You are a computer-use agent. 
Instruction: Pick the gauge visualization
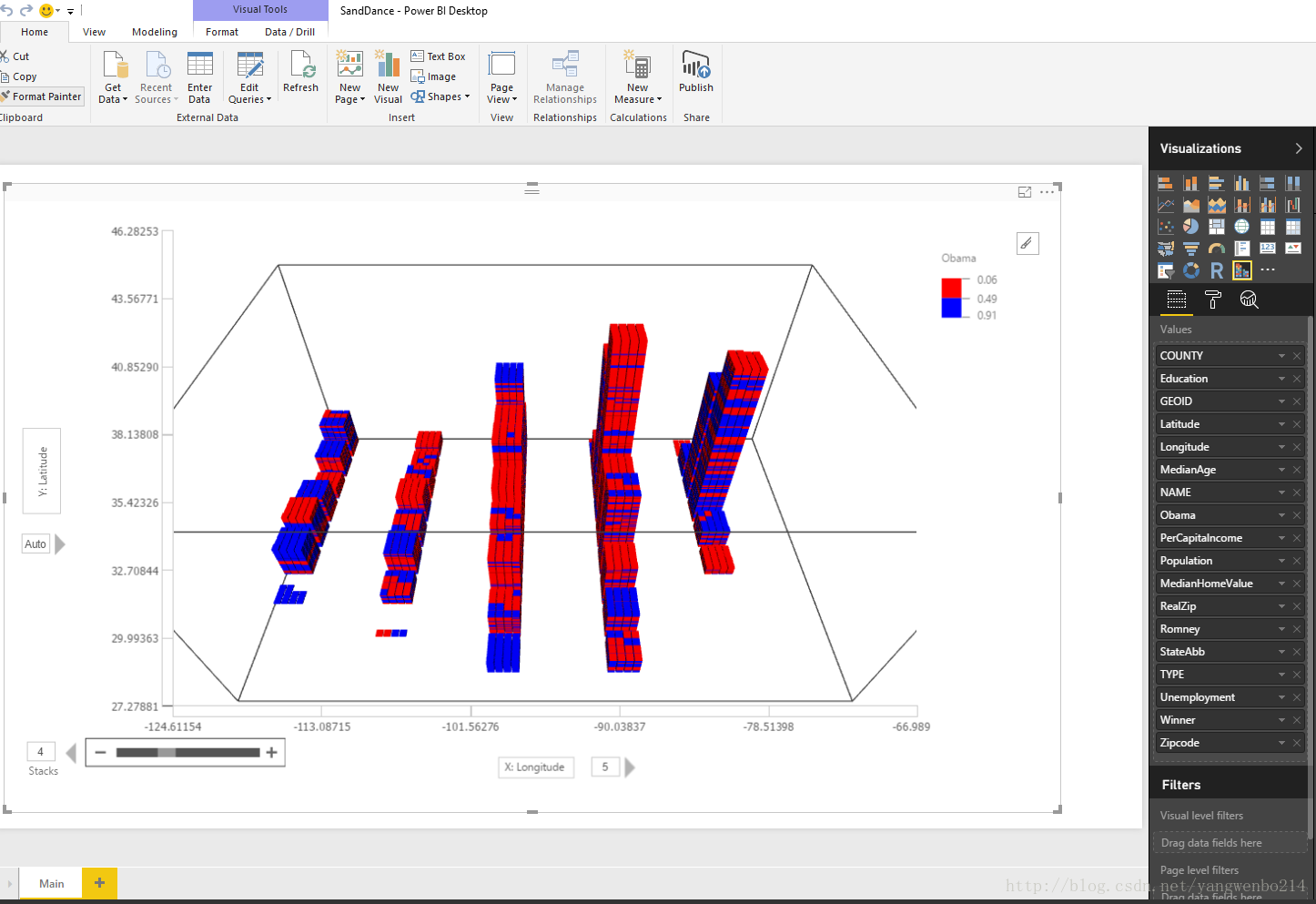tap(1216, 249)
